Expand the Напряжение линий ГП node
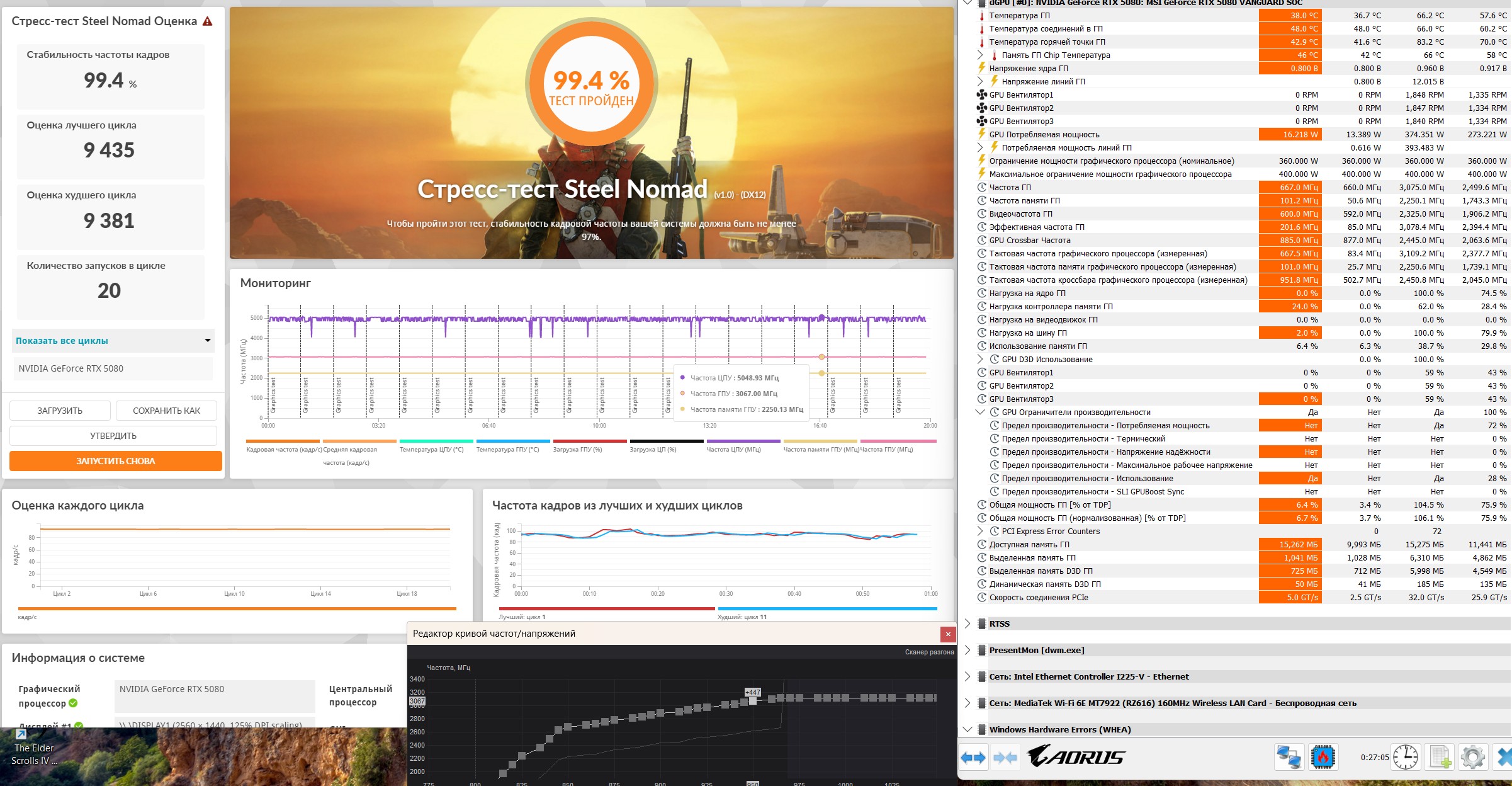This screenshot has width=1512, height=786. pyautogui.click(x=980, y=82)
